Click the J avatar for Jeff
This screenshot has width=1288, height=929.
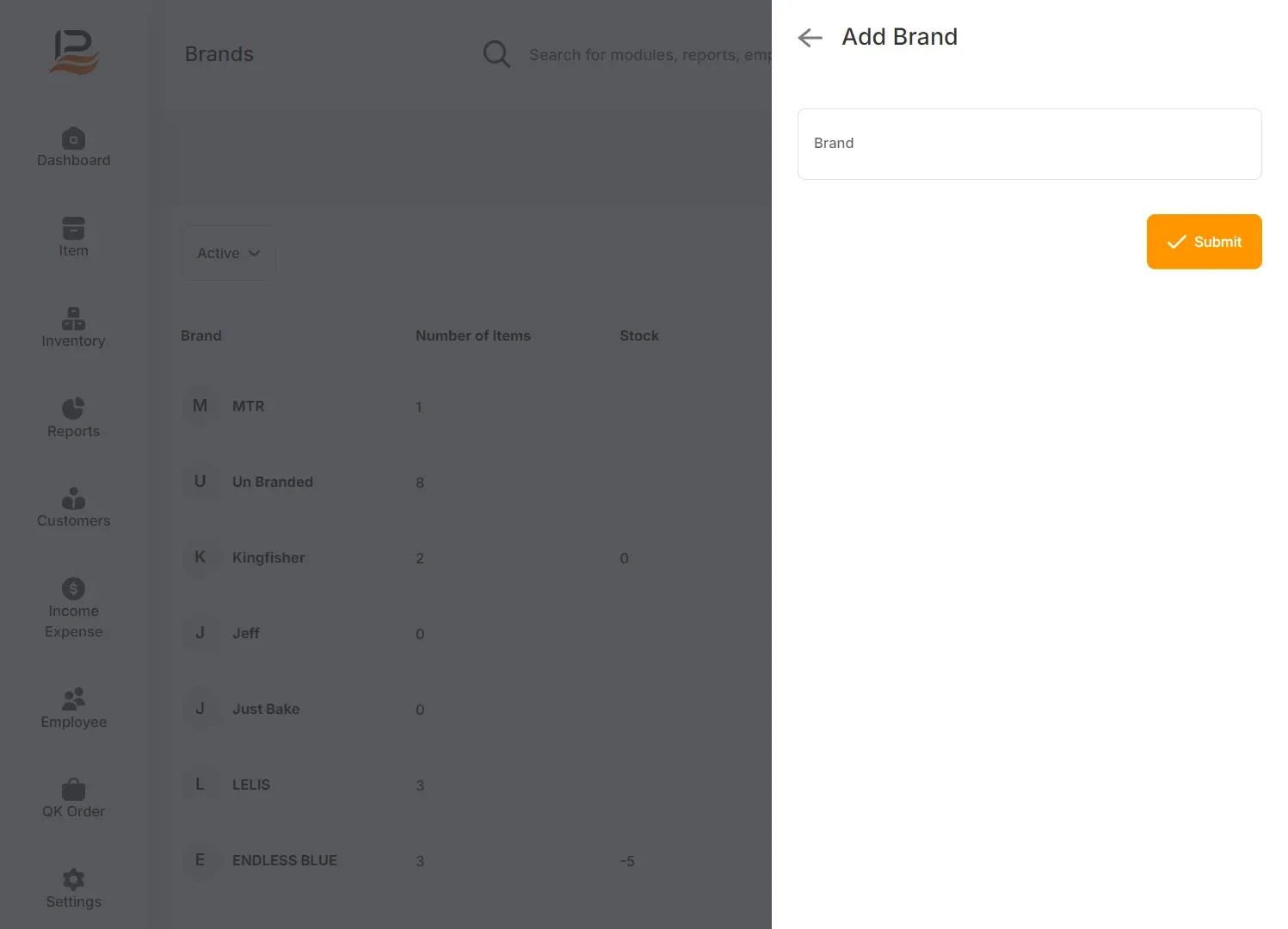coord(200,633)
